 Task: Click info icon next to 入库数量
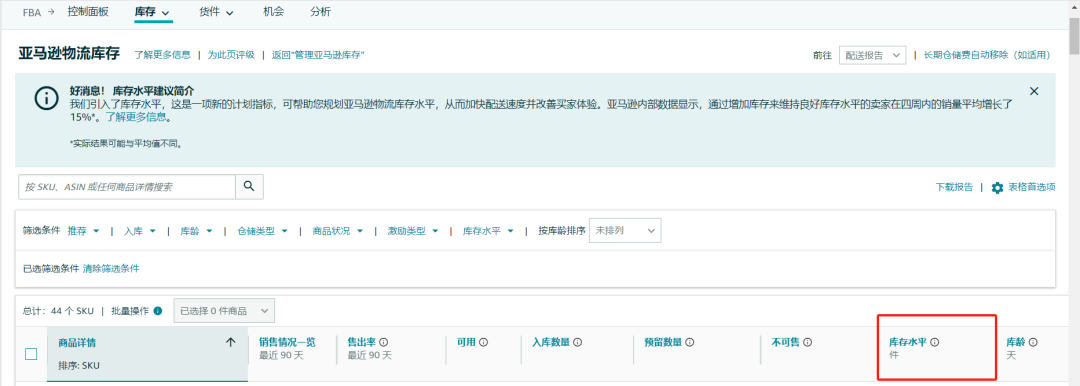click(x=578, y=342)
